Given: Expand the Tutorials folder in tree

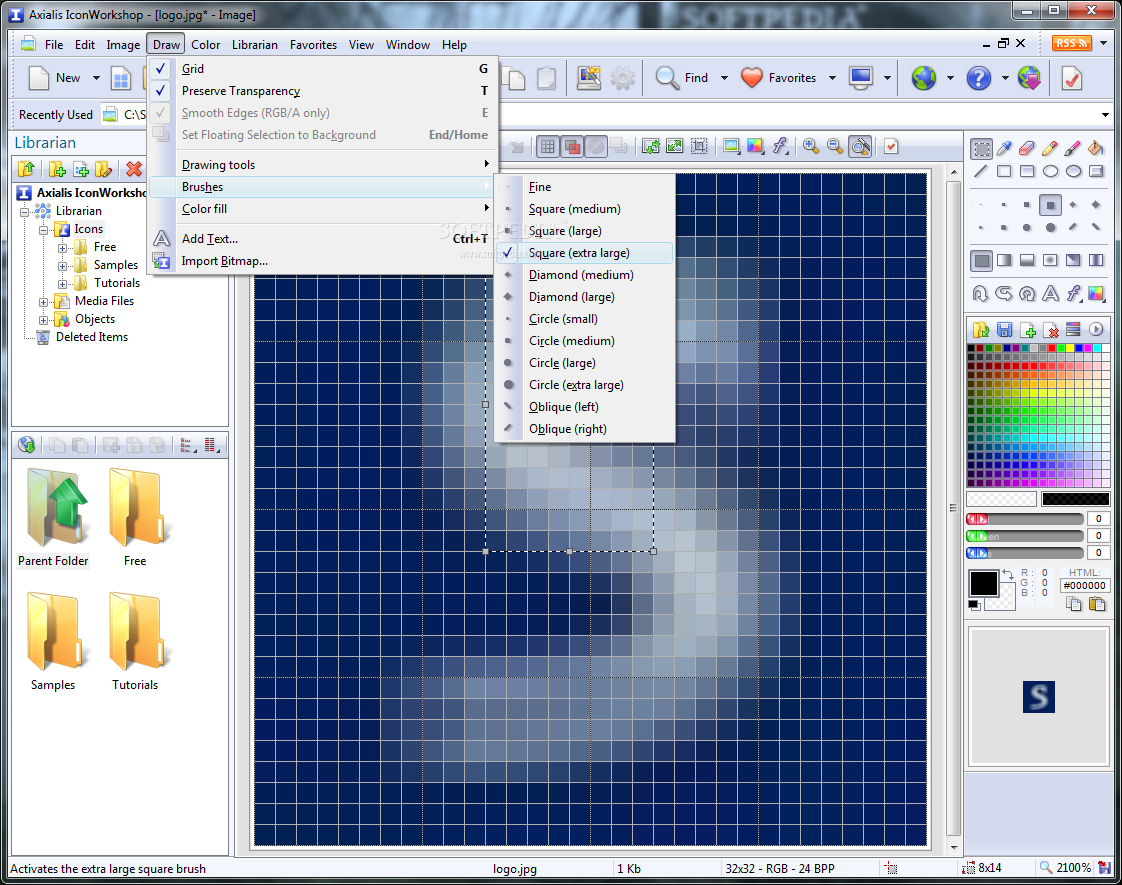Looking at the screenshot, I should 62,283.
